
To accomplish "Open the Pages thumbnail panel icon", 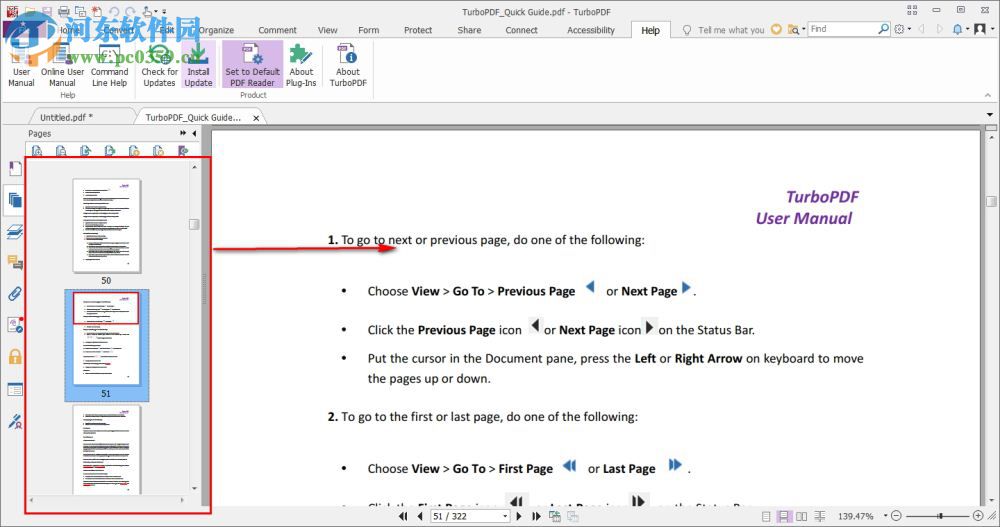I will pyautogui.click(x=15, y=200).
